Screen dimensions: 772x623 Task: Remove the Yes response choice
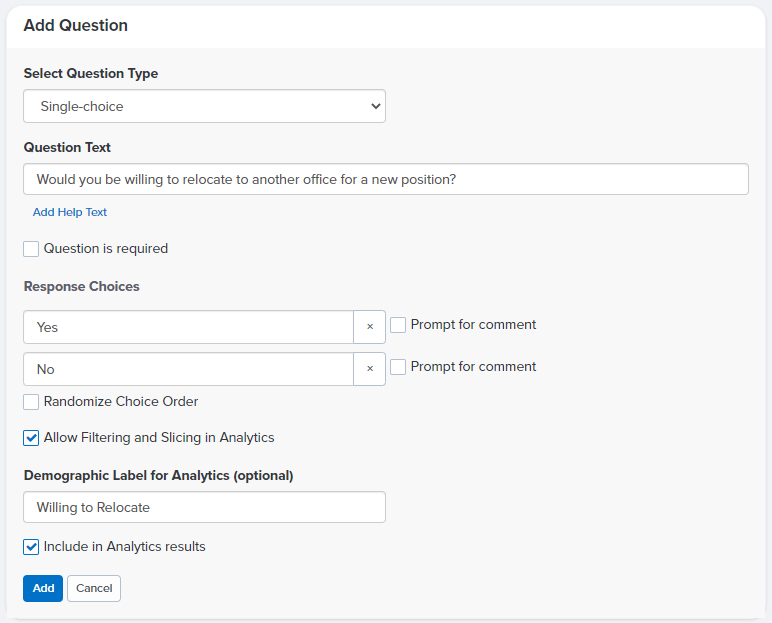[369, 327]
